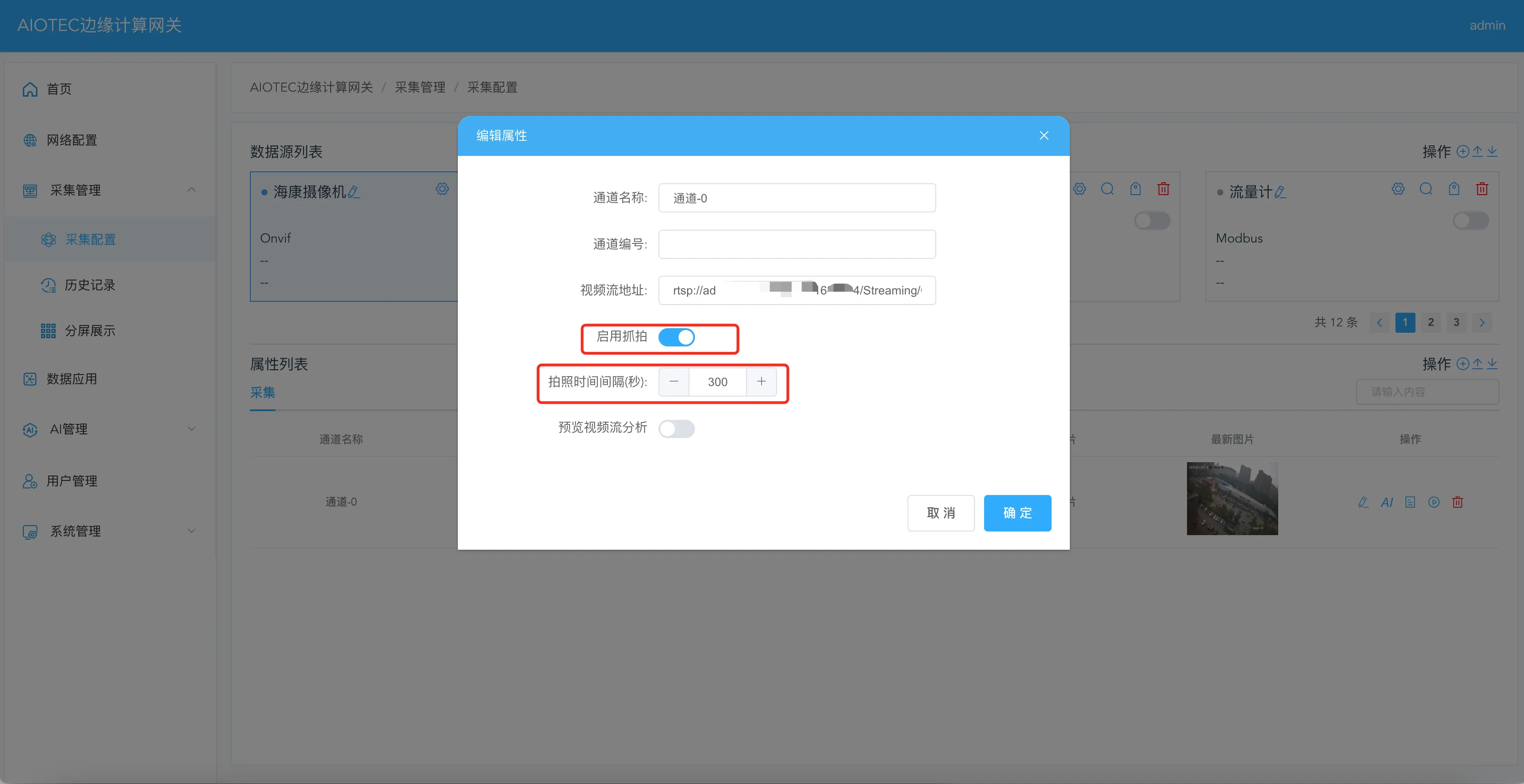Click the search magnifier on 流量计 card

tap(1426, 189)
